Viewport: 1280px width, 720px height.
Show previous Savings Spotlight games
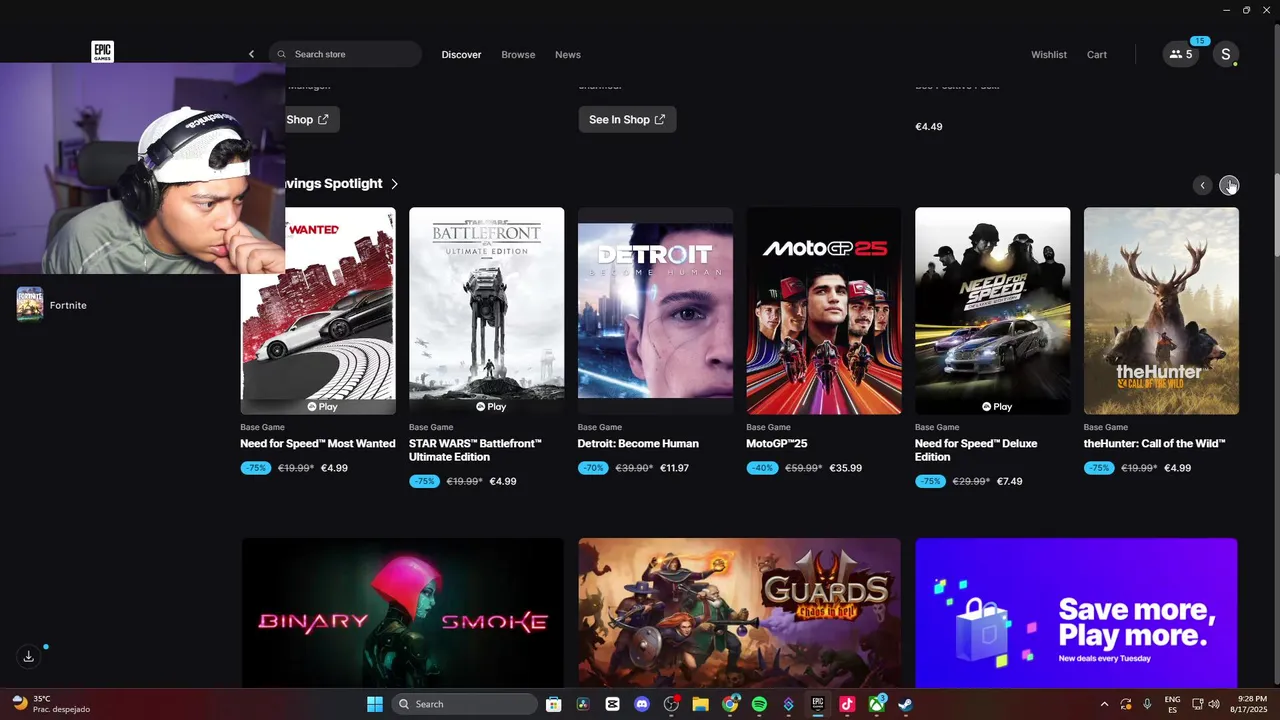coord(1202,185)
